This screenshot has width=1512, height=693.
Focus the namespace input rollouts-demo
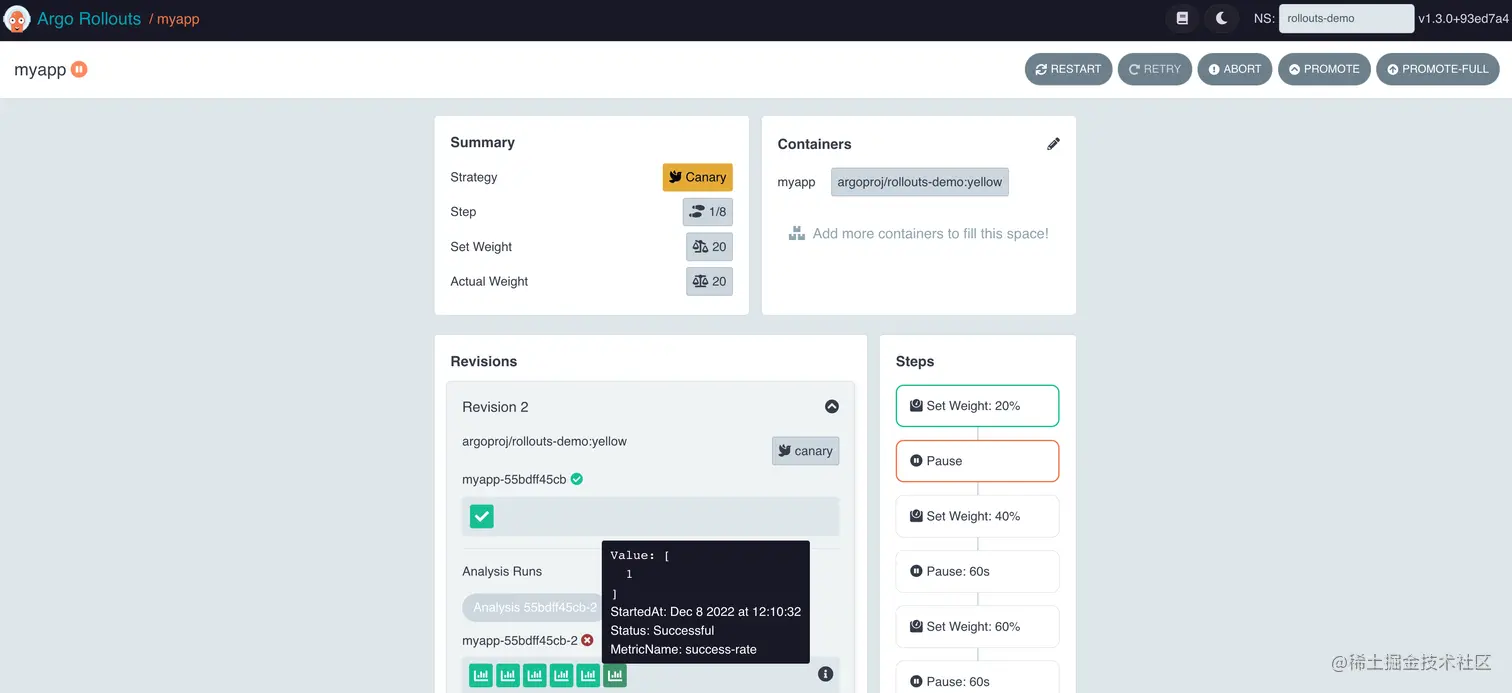(x=1346, y=19)
